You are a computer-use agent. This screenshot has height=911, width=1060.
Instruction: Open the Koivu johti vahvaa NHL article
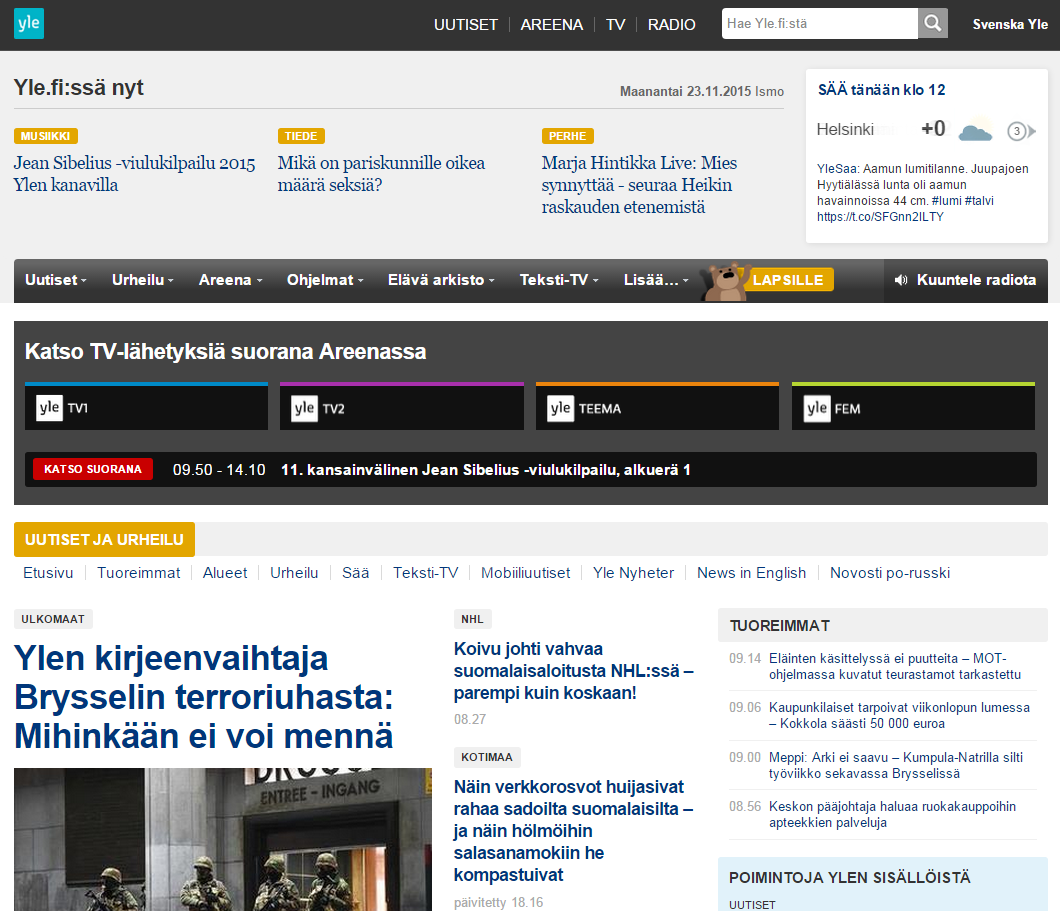click(574, 670)
